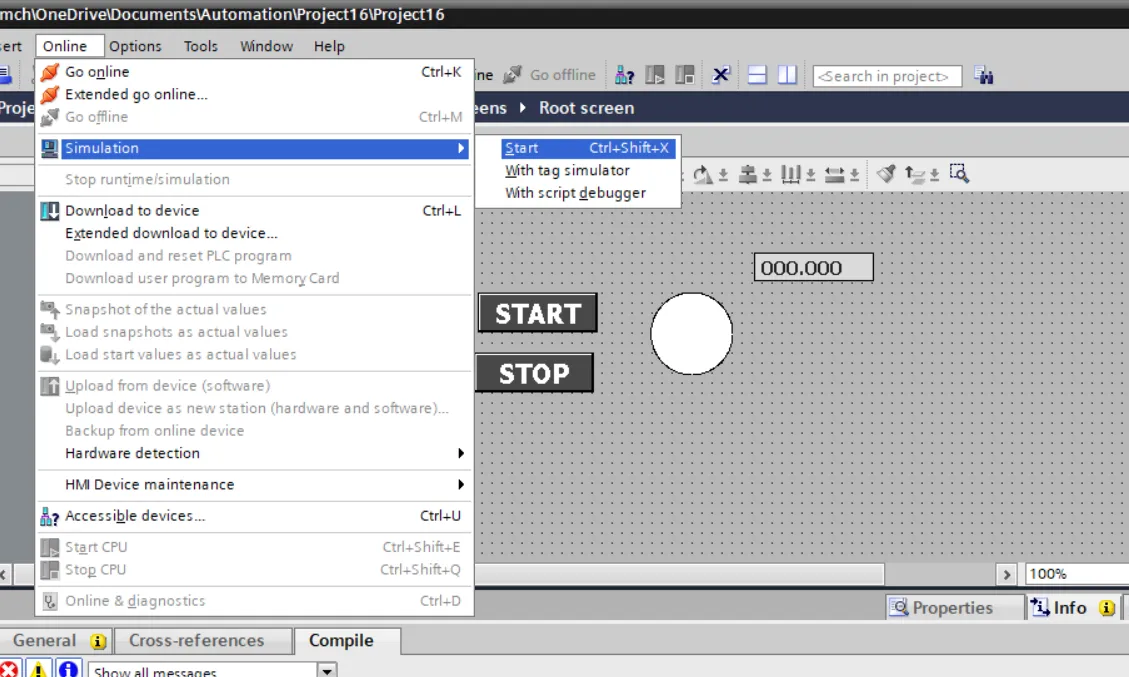The image size is (1129, 677).
Task: Select the format painter icon
Action: click(888, 173)
